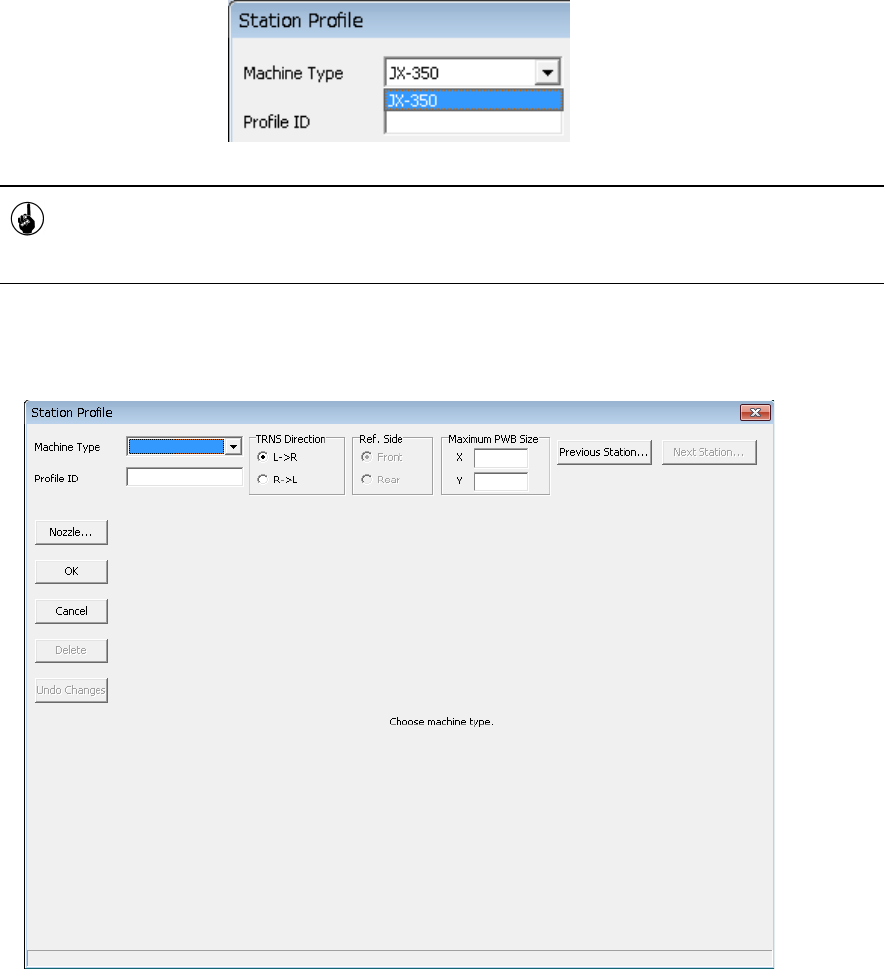Open the Previous Station dialog
Image resolution: width=884 pixels, height=969 pixels.
pyautogui.click(x=604, y=452)
